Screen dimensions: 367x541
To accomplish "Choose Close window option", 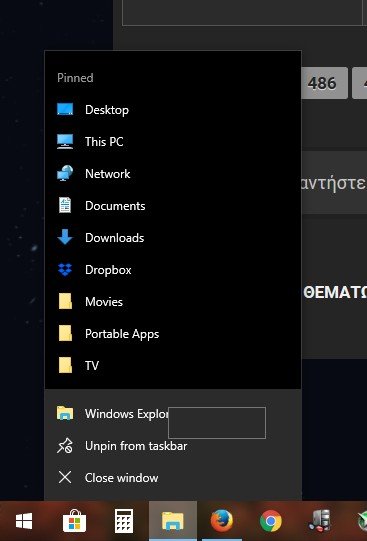I will pos(173,478).
